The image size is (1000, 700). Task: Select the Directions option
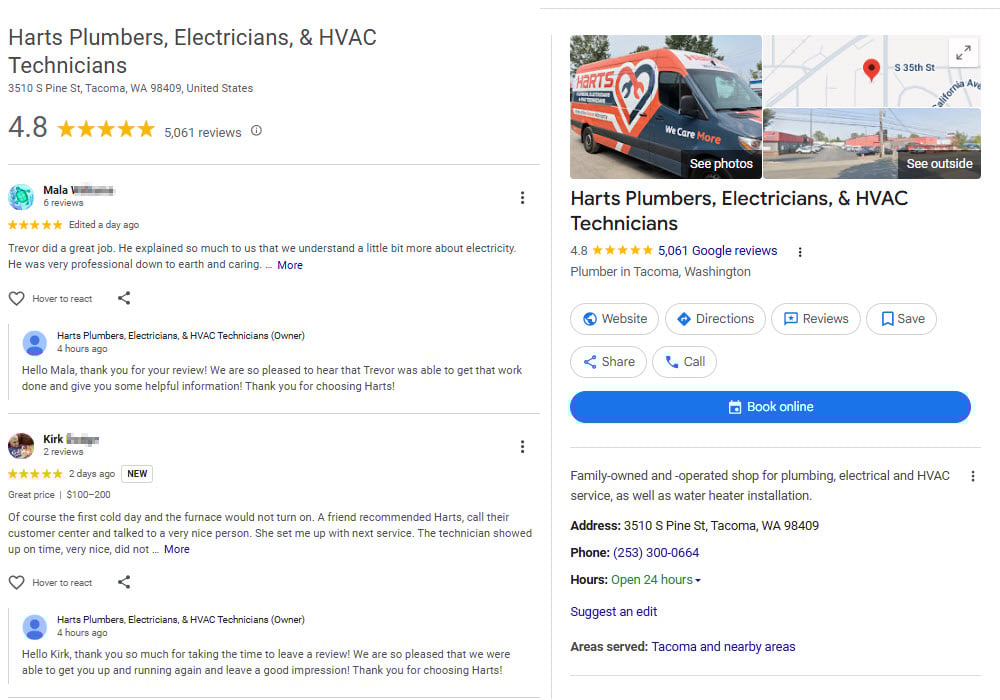(x=715, y=319)
